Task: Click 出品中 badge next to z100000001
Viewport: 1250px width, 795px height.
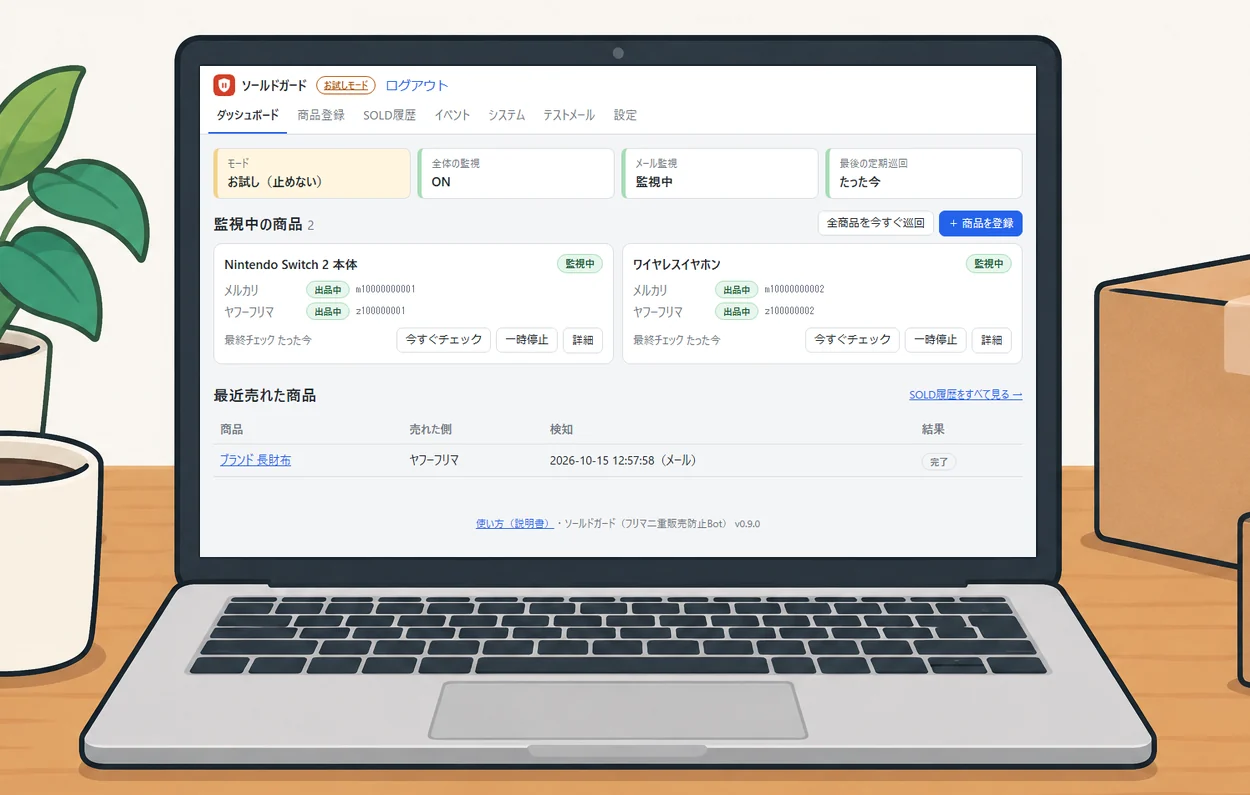Action: pyautogui.click(x=328, y=312)
